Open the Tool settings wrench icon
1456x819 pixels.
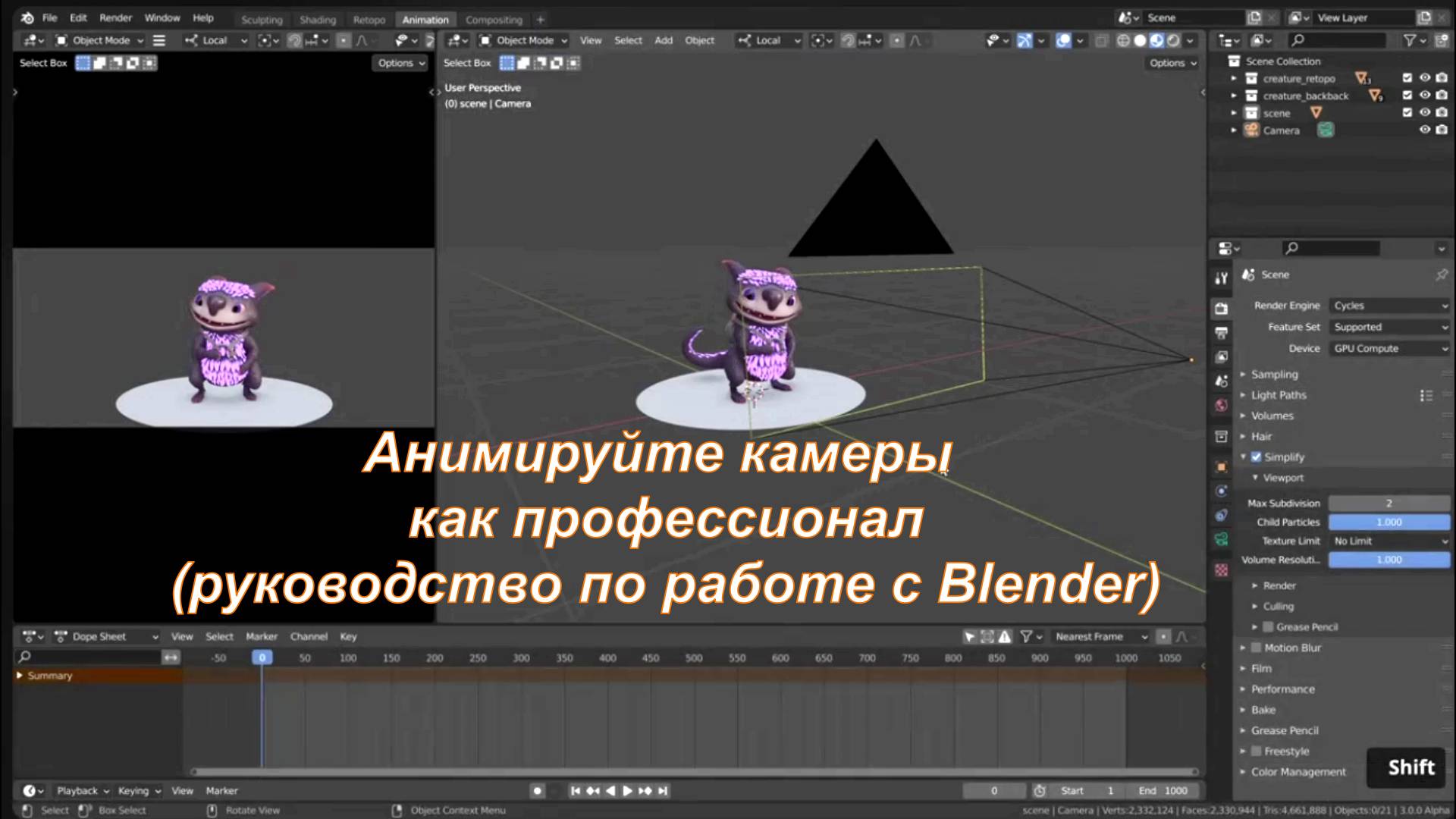[x=1221, y=278]
